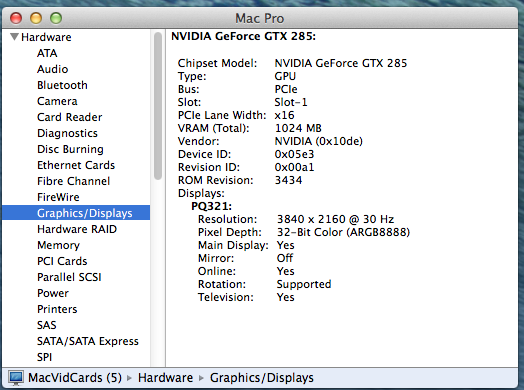Viewport: 524px width, 390px height.
Task: Click the NVIDIA GeForce GTX 285 heading
Action: click(x=243, y=36)
